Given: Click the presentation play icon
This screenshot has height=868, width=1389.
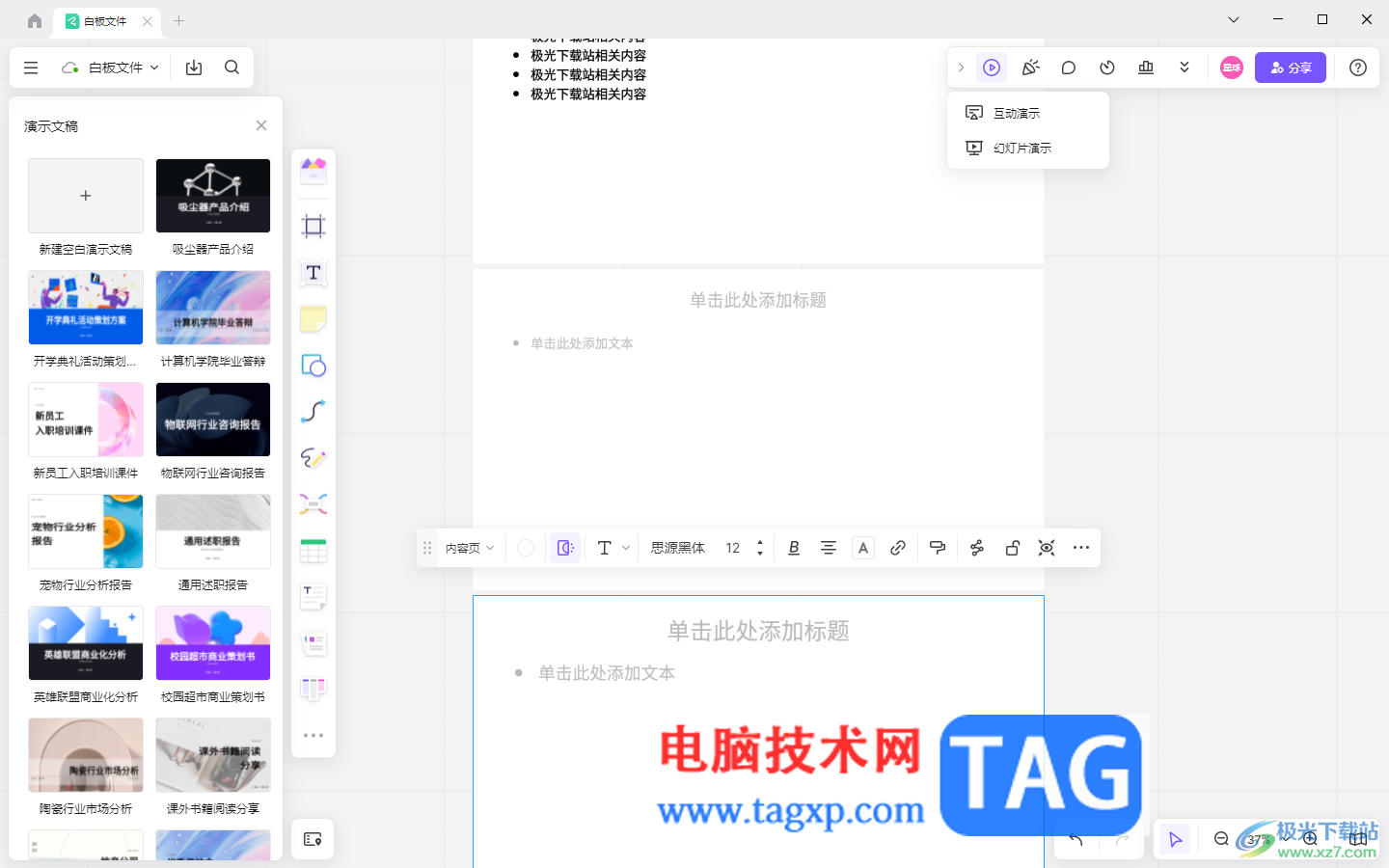Looking at the screenshot, I should (992, 68).
